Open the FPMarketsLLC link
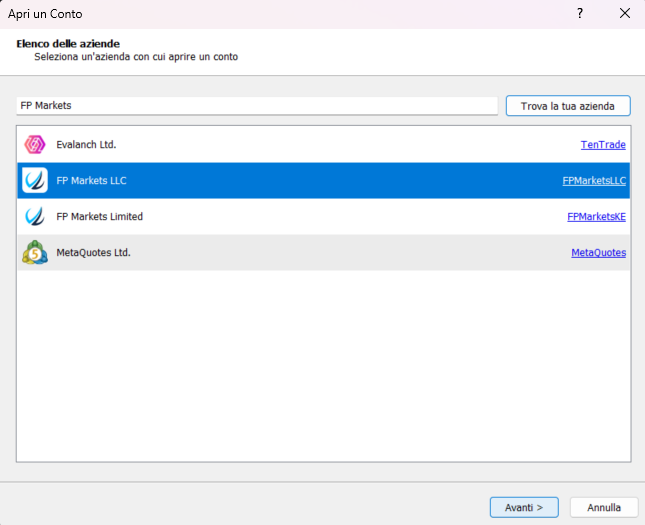The height and width of the screenshot is (525, 645). tap(594, 181)
